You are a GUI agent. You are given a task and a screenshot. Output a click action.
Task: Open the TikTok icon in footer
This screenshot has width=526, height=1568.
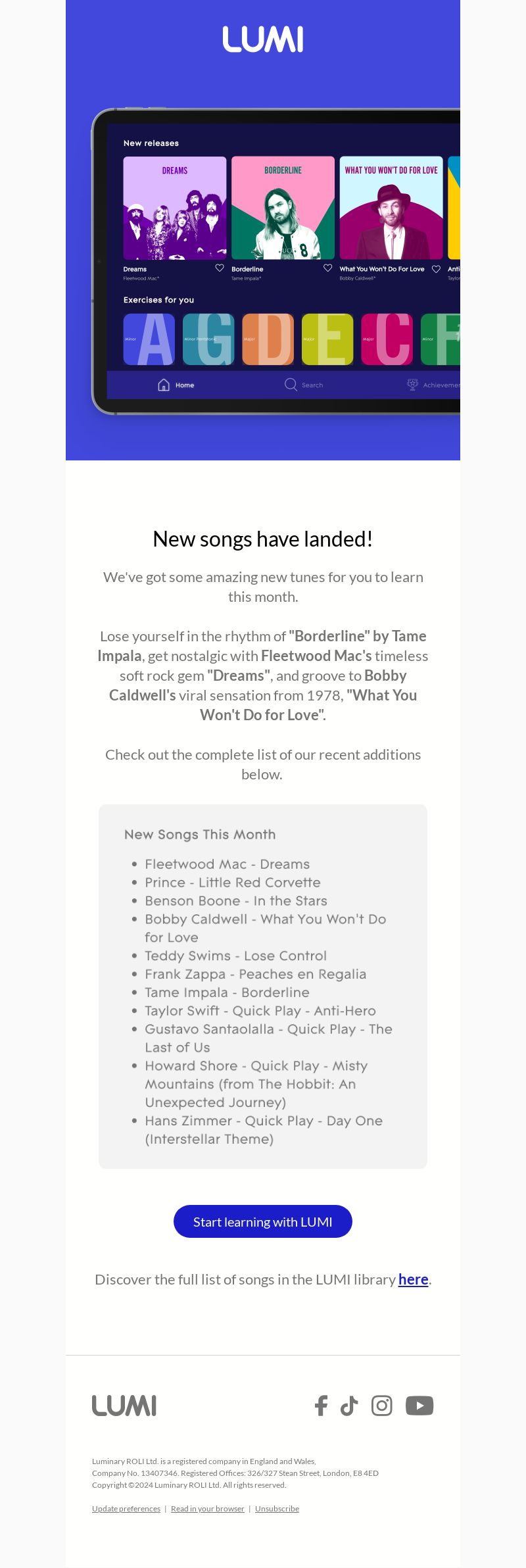pyautogui.click(x=349, y=1406)
